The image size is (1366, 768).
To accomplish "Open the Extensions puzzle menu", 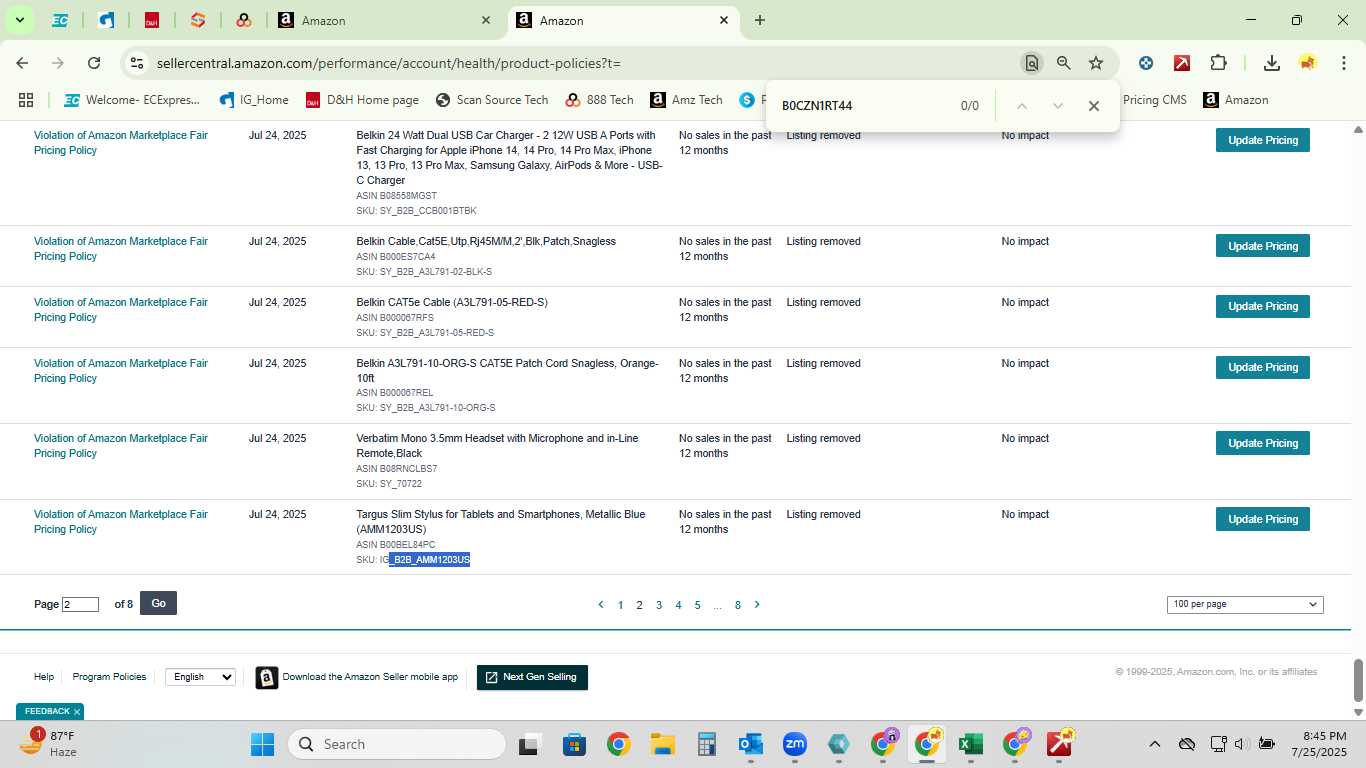I will point(1218,63).
